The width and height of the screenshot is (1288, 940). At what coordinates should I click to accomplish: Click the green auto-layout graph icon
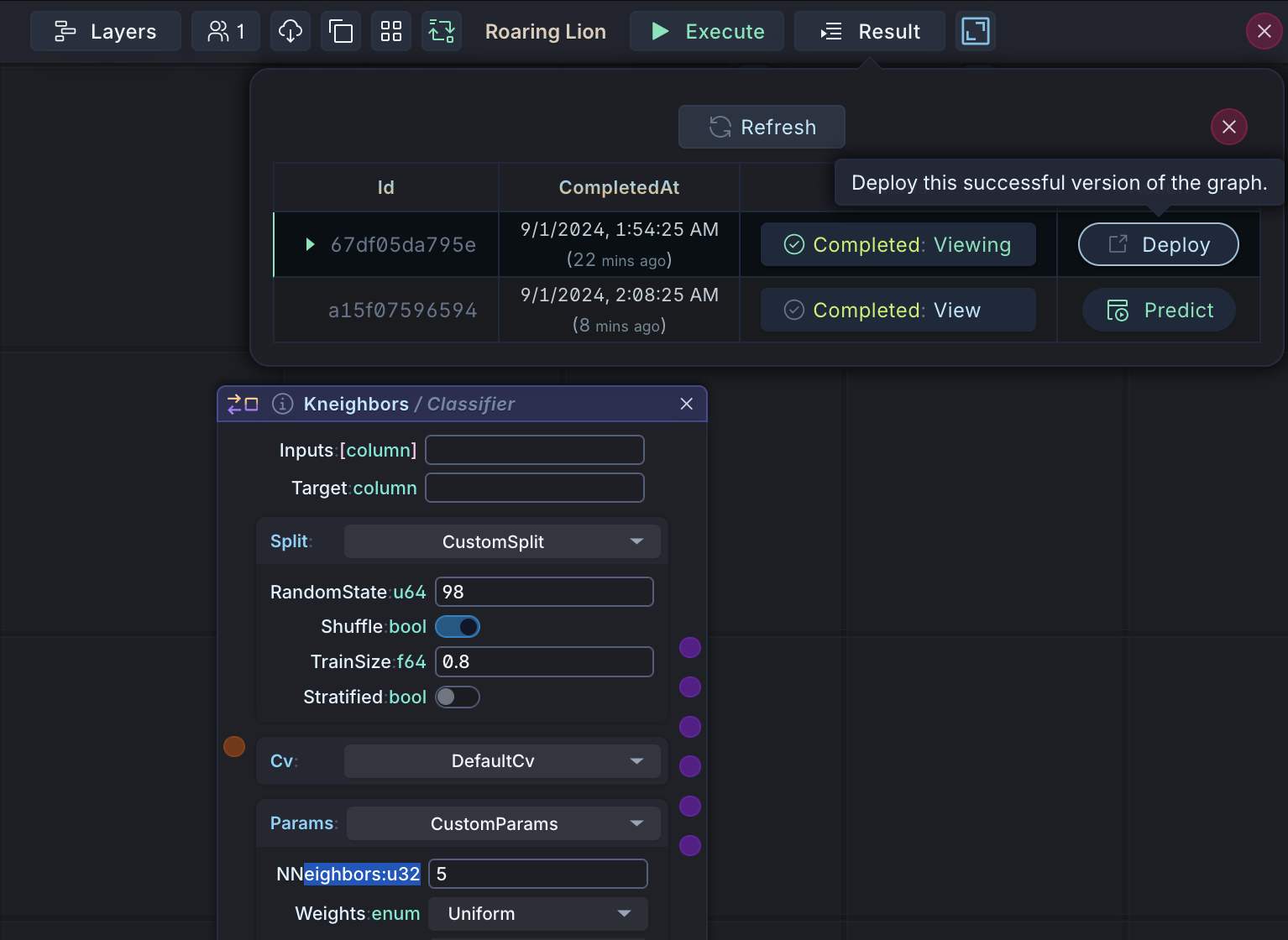coord(442,31)
